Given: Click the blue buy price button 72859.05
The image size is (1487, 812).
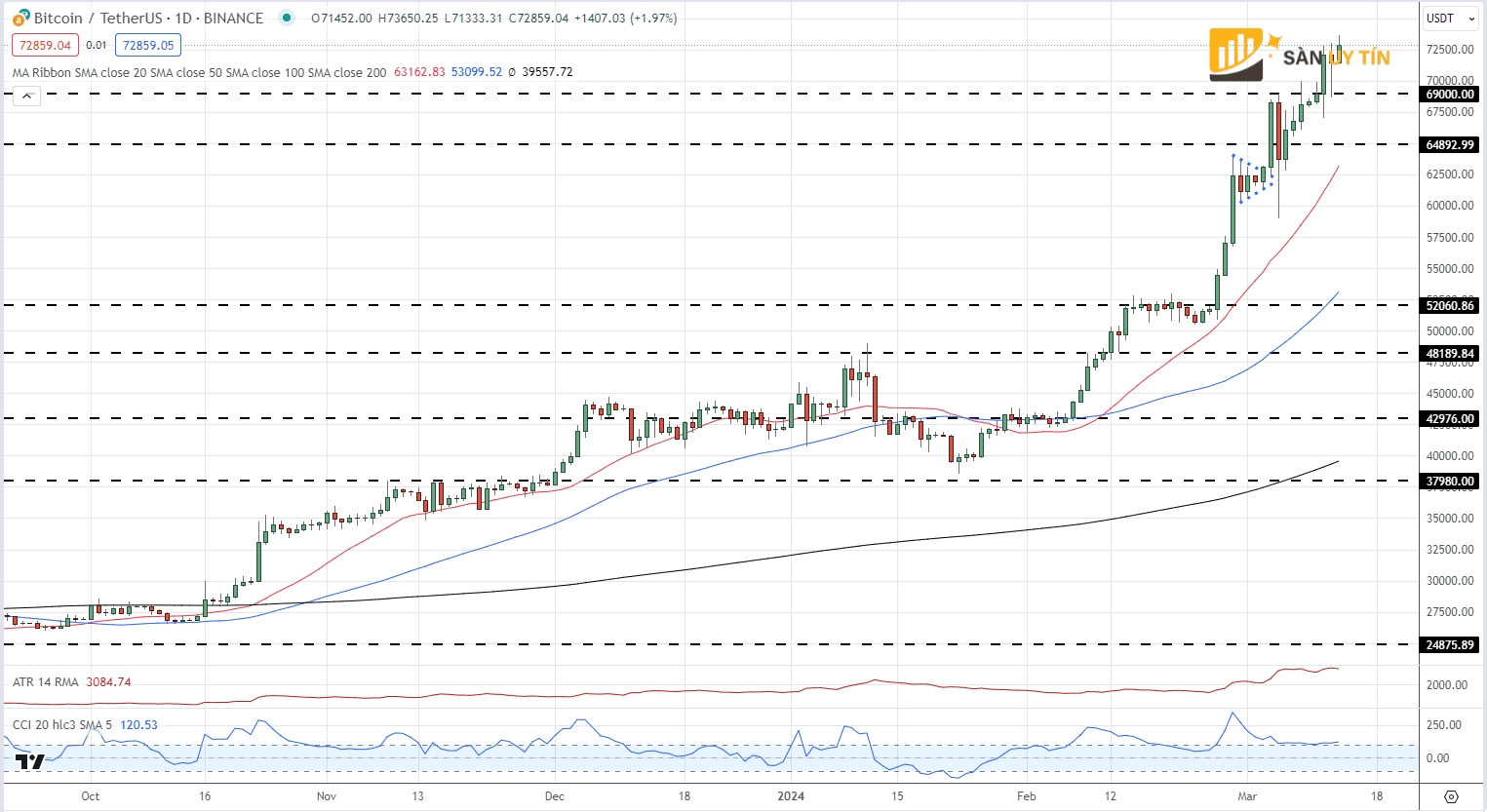Looking at the screenshot, I should click(148, 45).
